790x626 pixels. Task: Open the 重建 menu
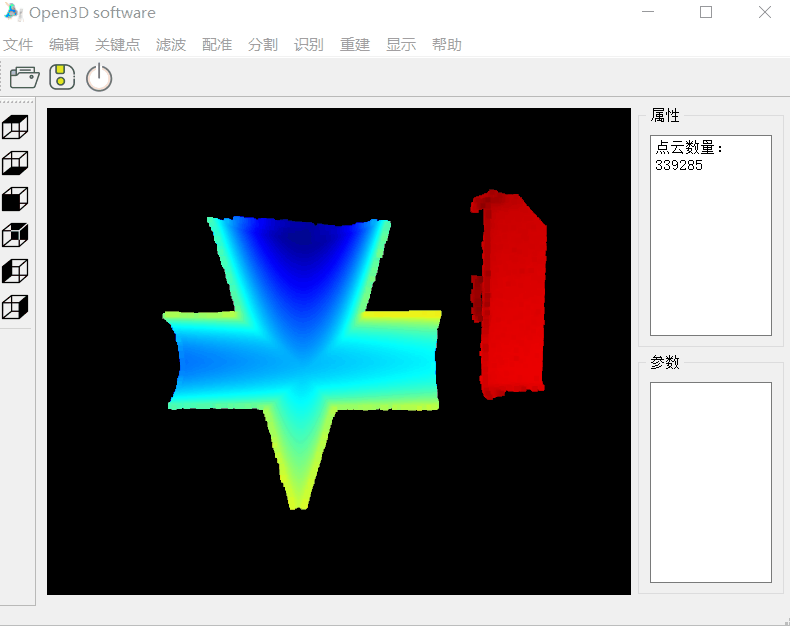click(x=355, y=44)
